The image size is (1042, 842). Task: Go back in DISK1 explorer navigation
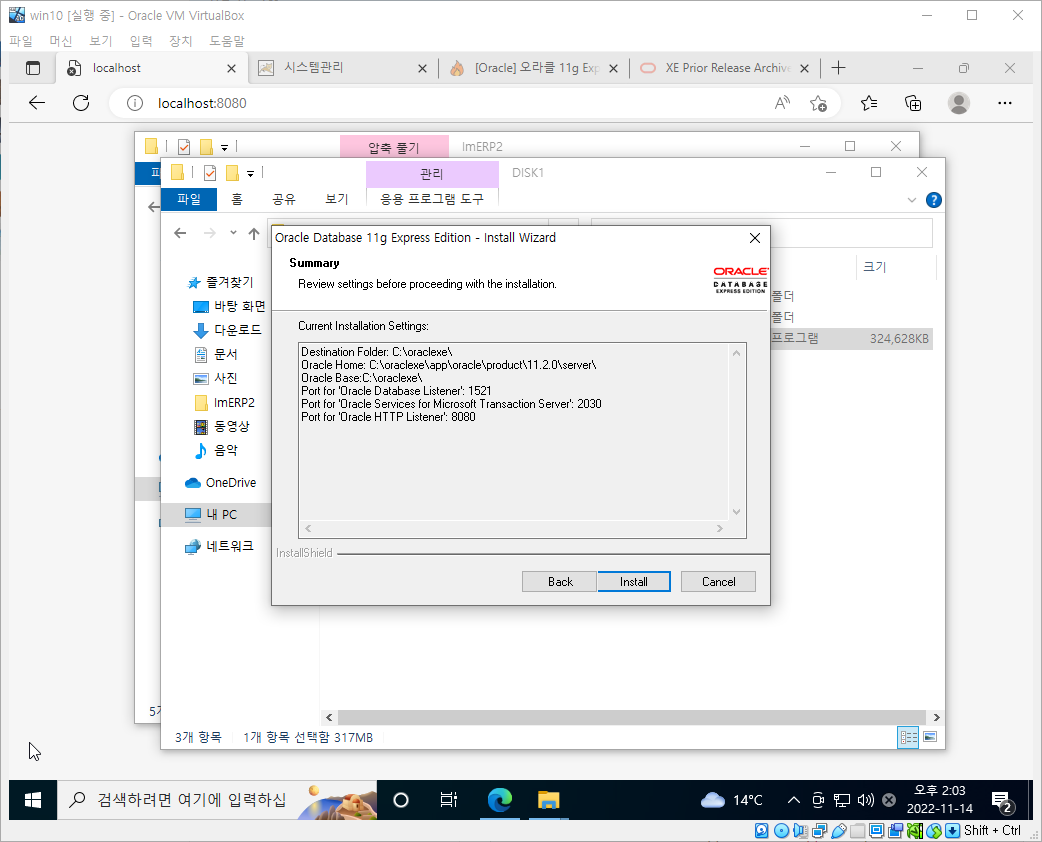180,233
